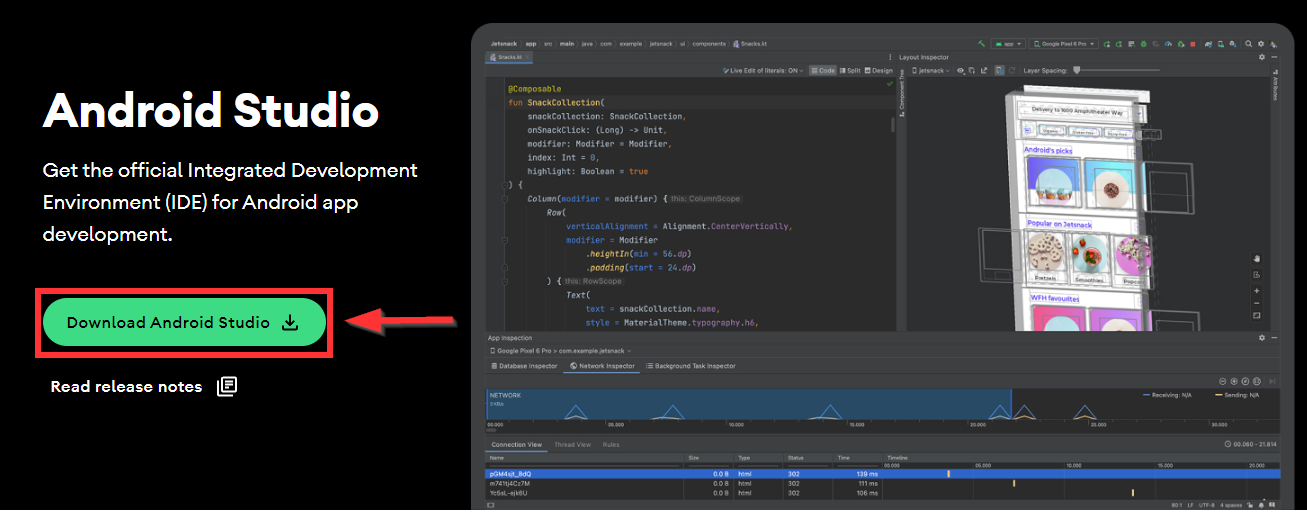Toggle the 3D mode button in Layout Inspector
The height and width of the screenshot is (522, 1307).
coord(998,71)
